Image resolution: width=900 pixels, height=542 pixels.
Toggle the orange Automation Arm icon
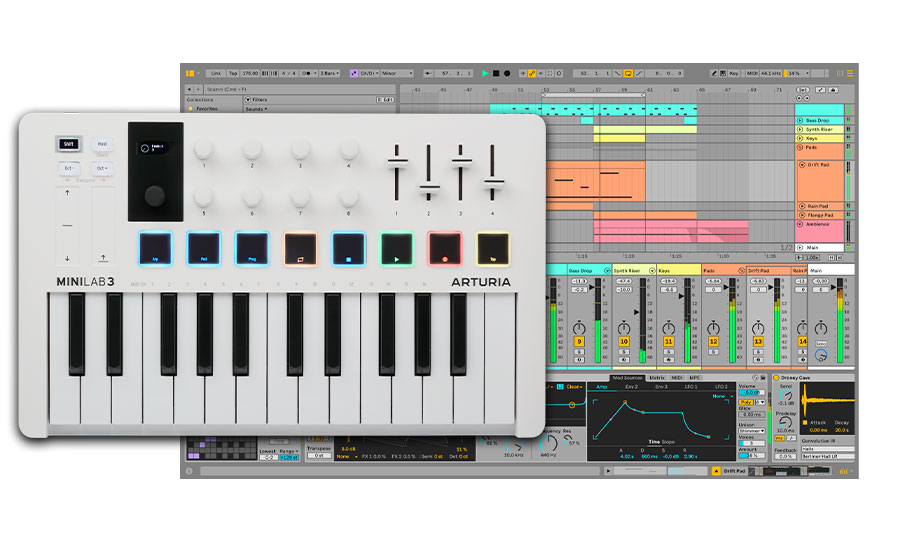tap(532, 73)
